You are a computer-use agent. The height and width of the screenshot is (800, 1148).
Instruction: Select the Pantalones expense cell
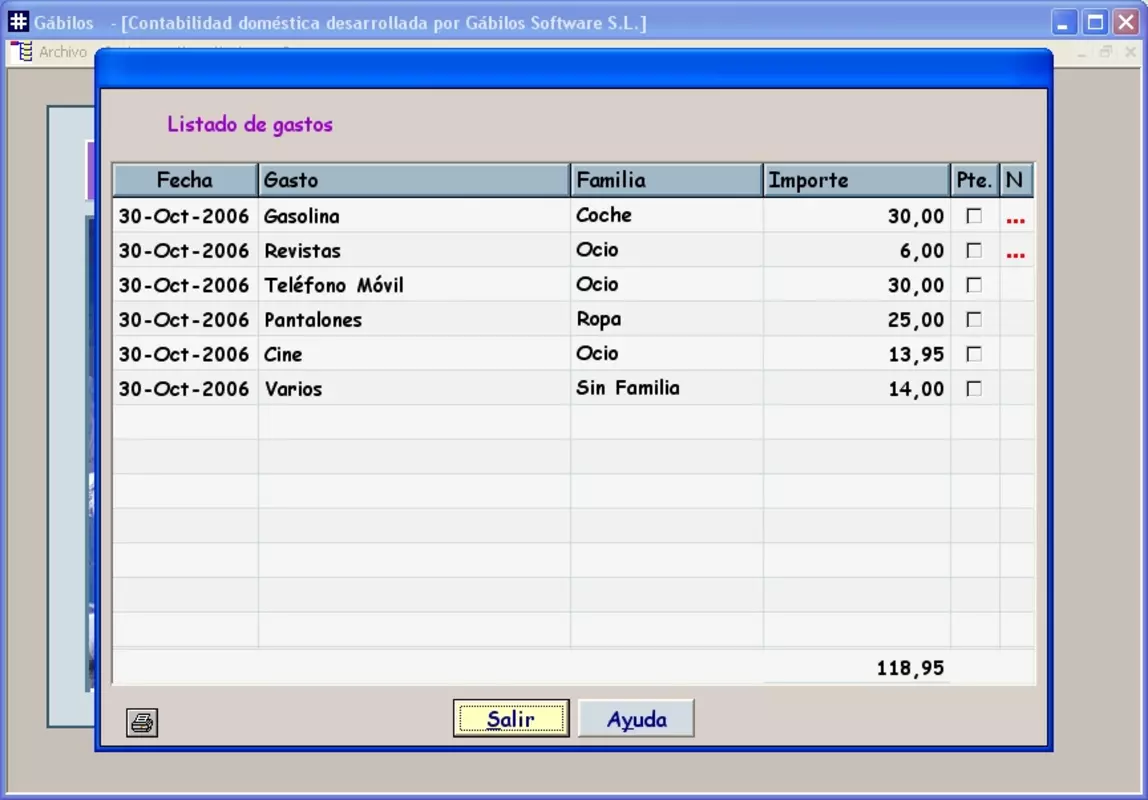point(414,320)
